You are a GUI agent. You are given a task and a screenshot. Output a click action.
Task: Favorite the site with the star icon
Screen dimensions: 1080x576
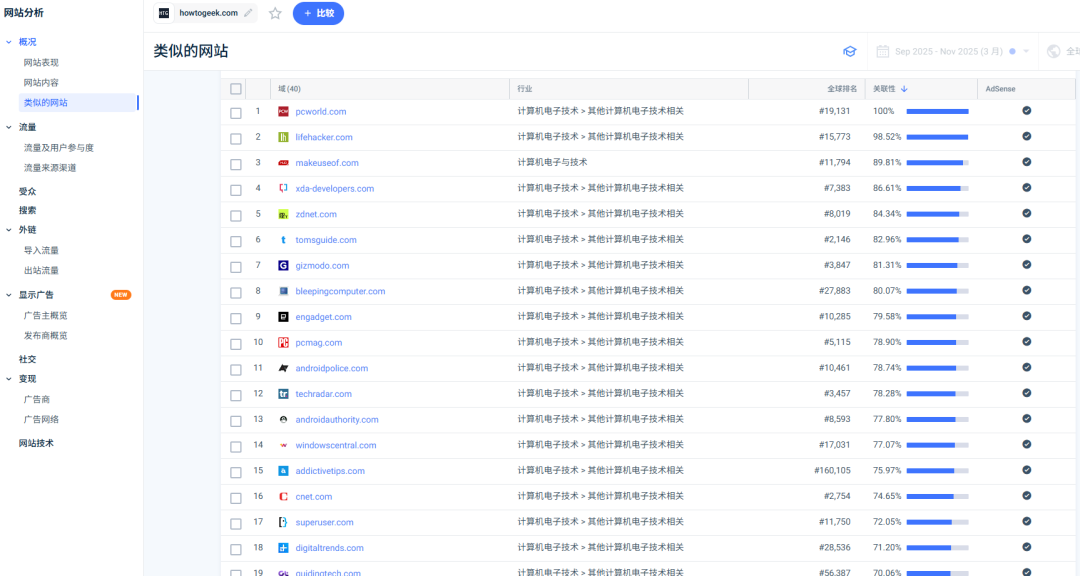tap(275, 13)
